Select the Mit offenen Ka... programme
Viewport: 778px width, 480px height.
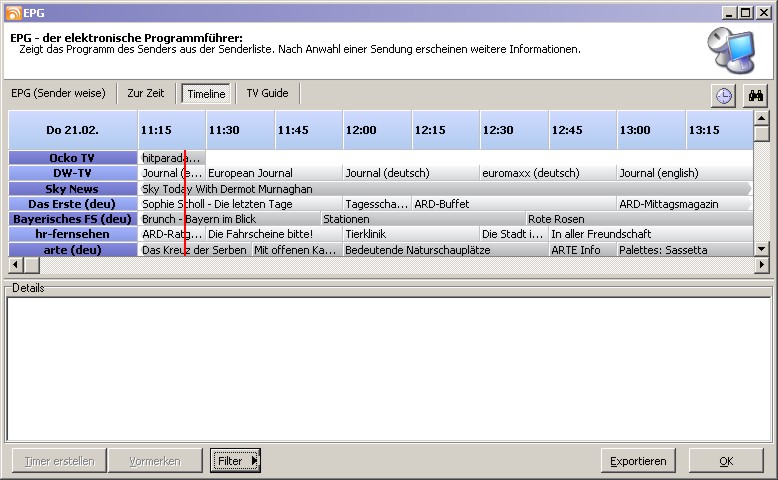[x=297, y=250]
